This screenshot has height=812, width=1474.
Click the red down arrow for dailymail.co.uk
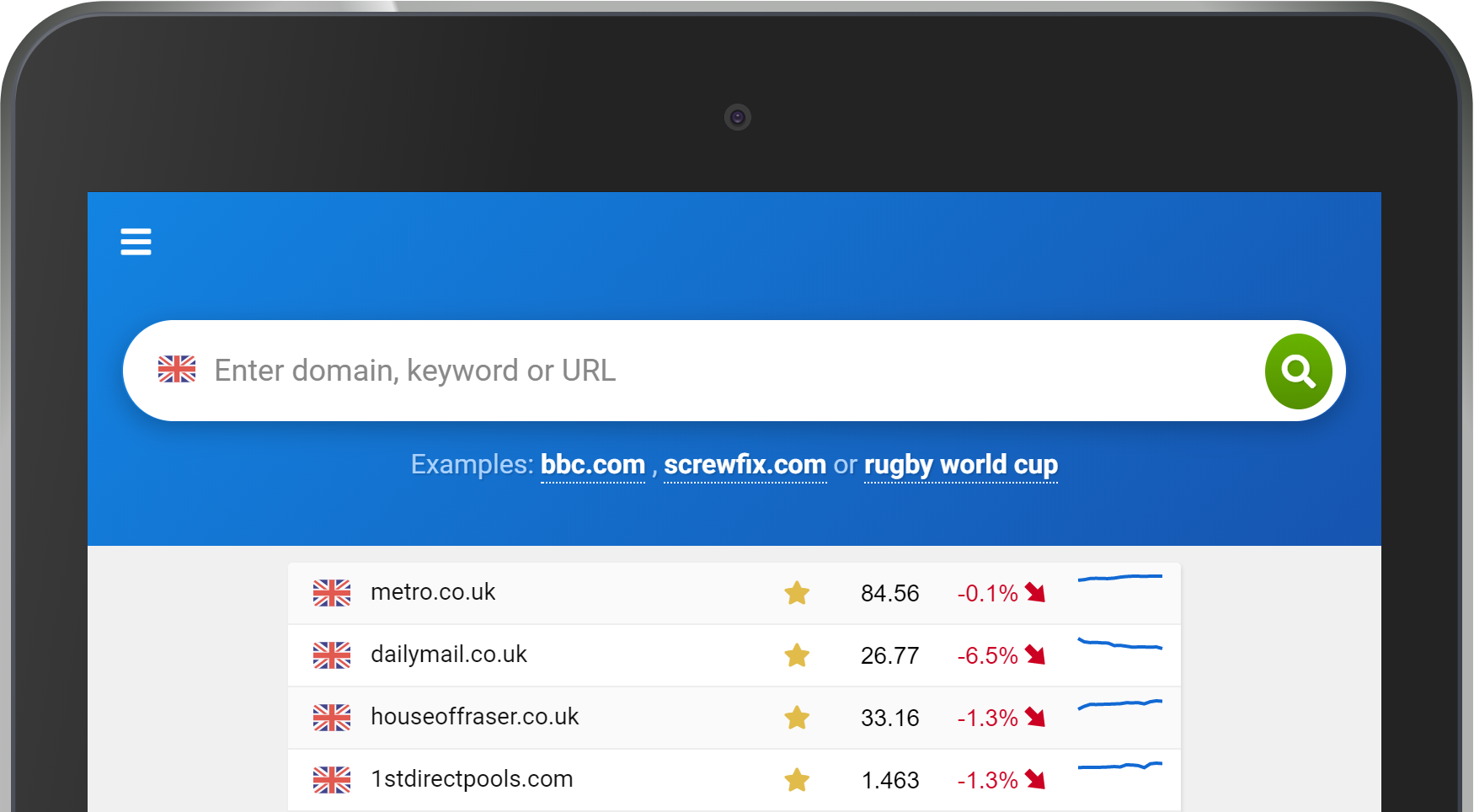coord(1035,655)
